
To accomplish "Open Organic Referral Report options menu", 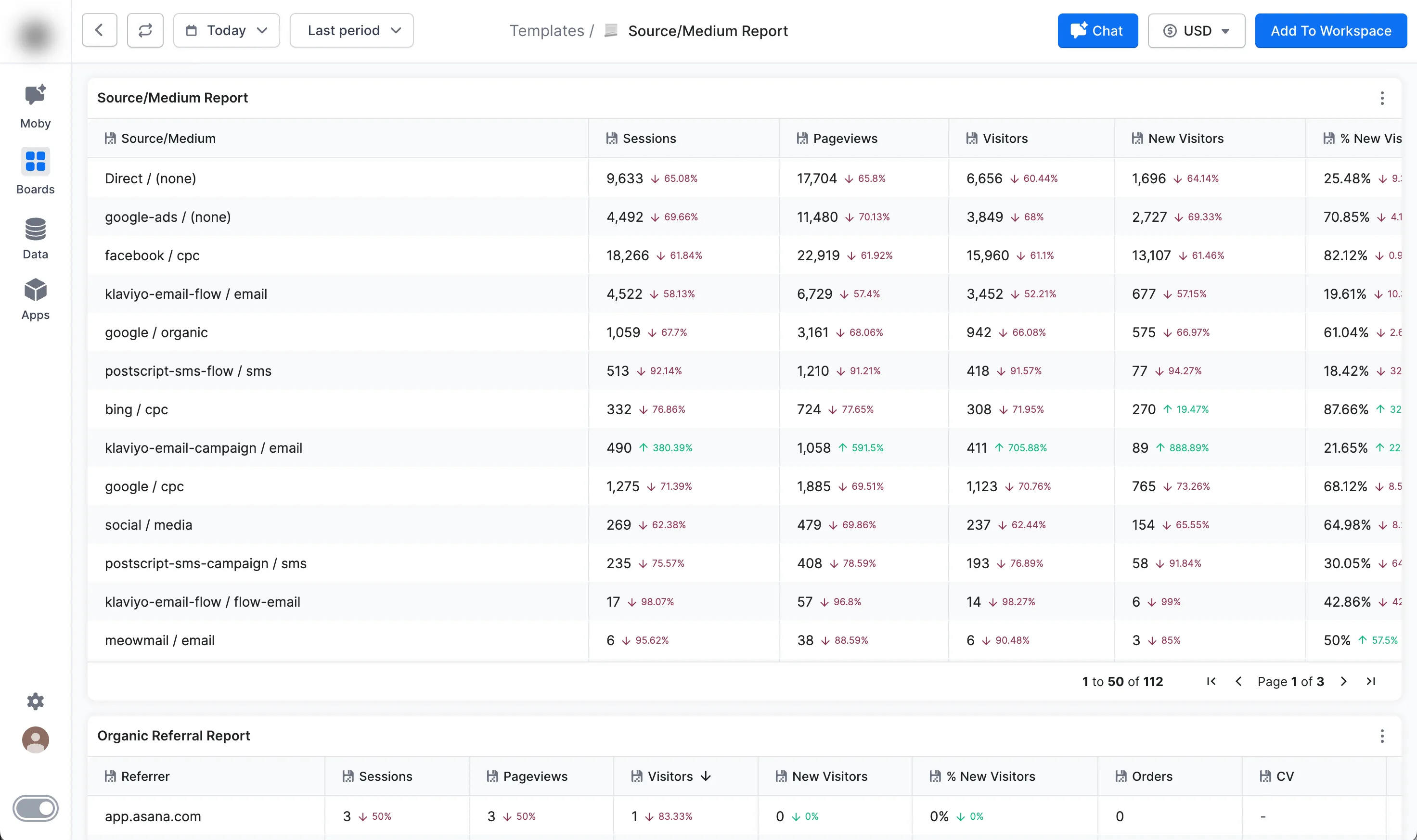I will 1381,736.
